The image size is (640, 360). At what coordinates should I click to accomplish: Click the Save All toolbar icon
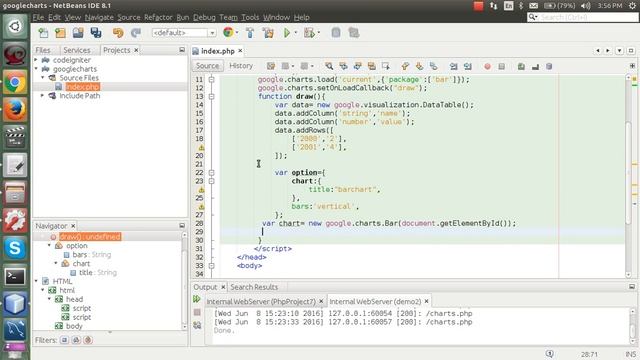96,33
